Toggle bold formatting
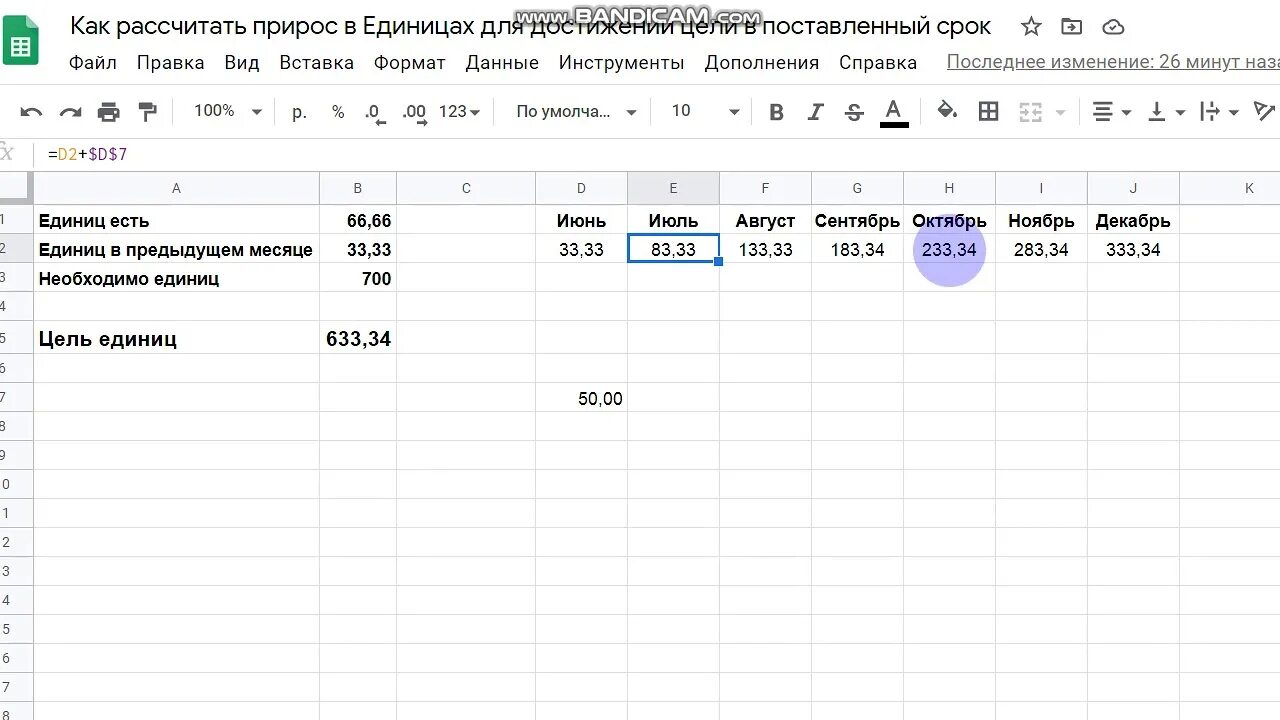1280x720 pixels. (x=776, y=112)
